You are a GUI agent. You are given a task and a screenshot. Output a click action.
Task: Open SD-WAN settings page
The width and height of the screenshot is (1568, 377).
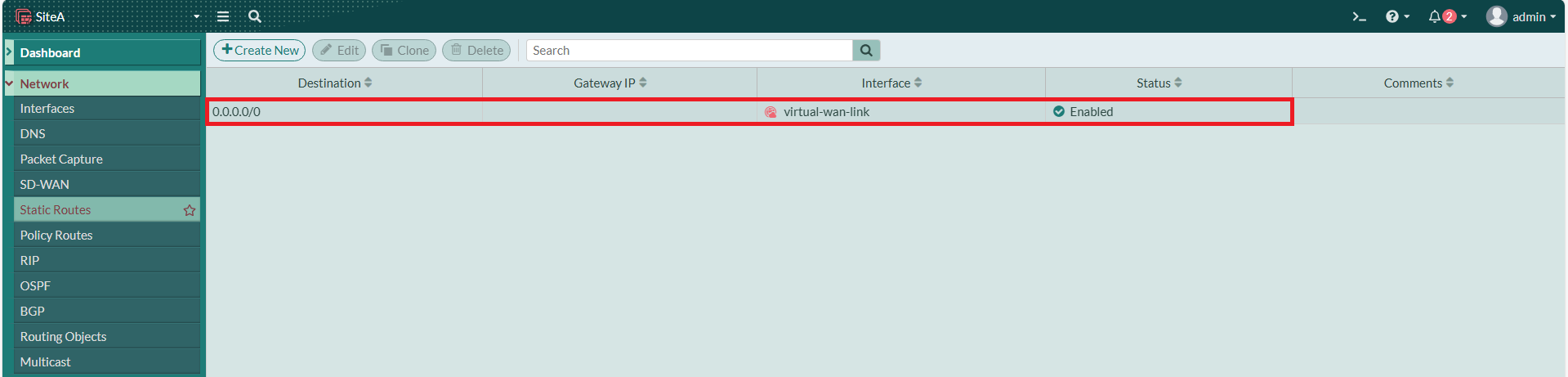(x=106, y=184)
